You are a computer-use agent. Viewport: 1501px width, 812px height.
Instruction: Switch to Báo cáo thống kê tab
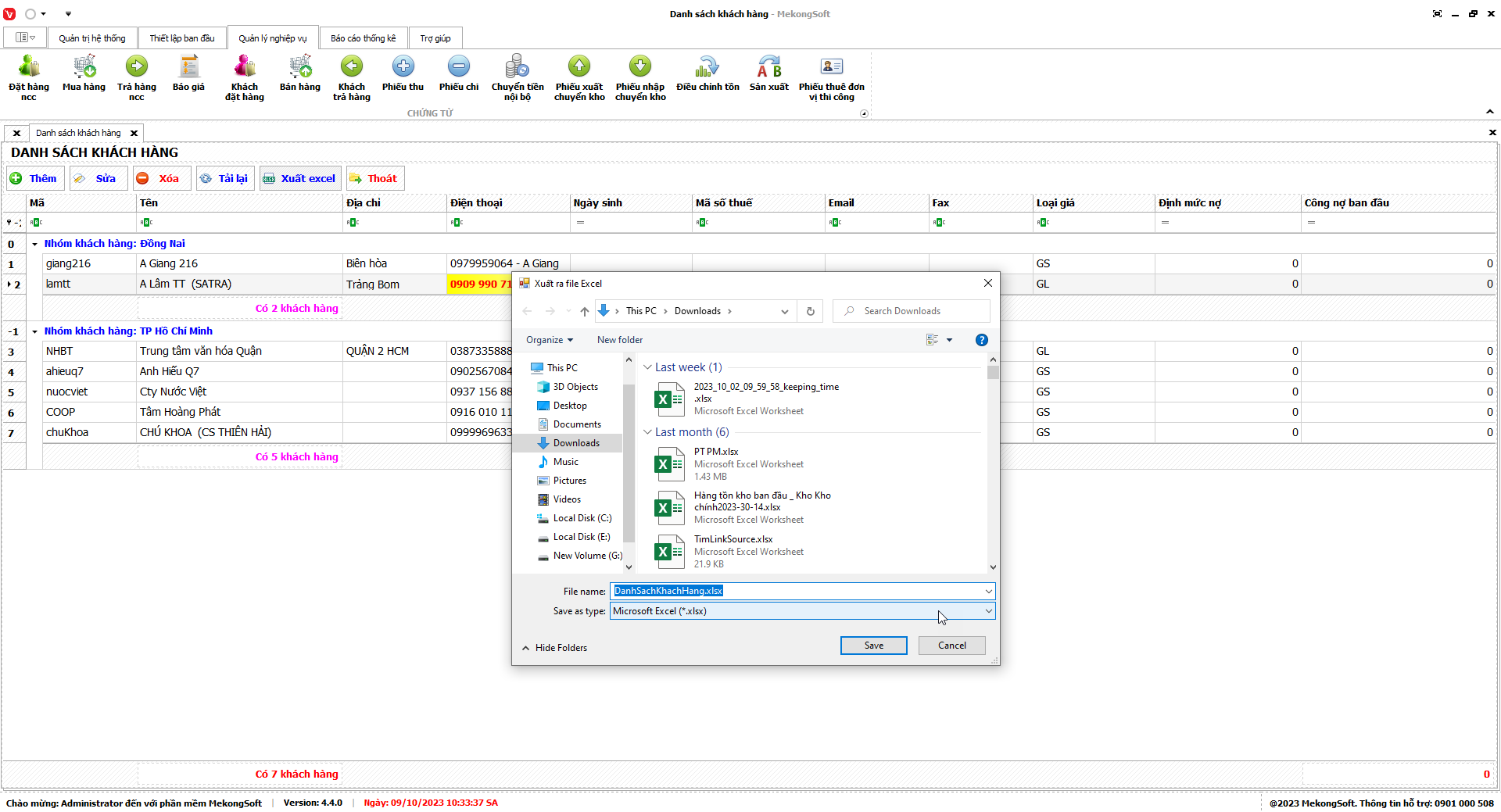click(363, 38)
